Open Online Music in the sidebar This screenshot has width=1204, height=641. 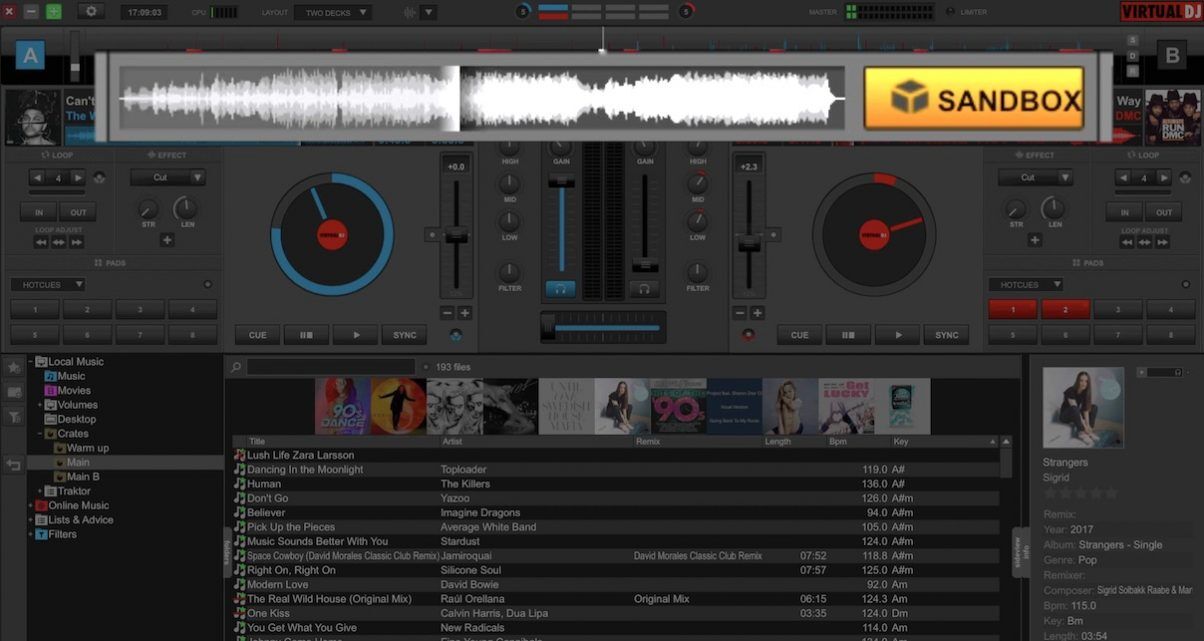point(71,506)
